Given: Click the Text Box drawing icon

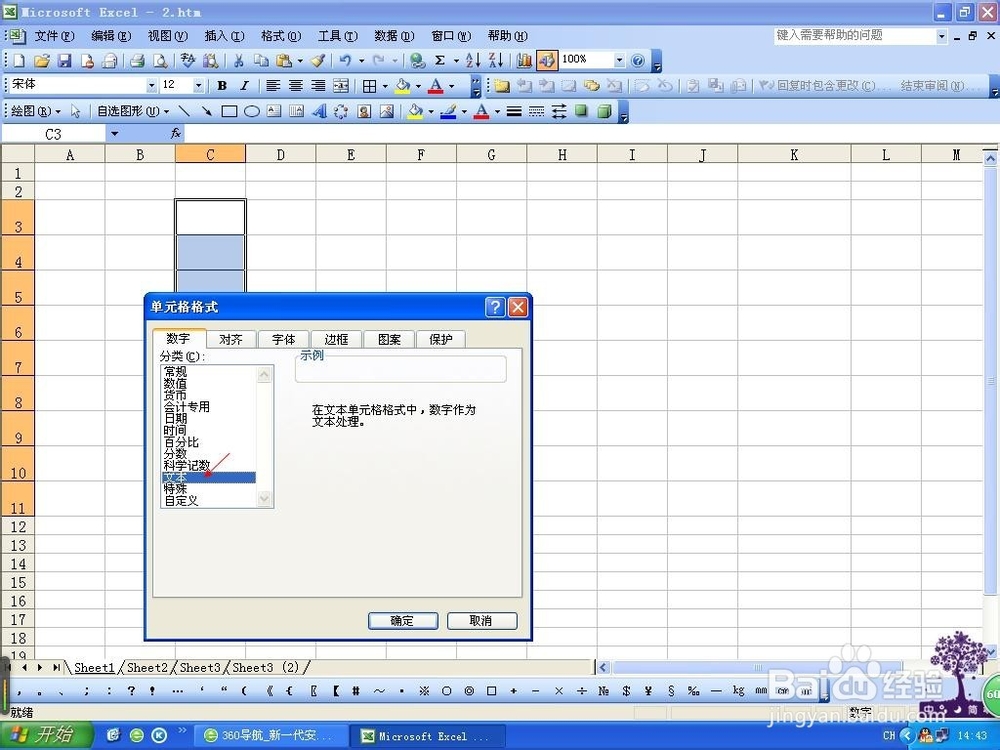Looking at the screenshot, I should click(x=274, y=112).
